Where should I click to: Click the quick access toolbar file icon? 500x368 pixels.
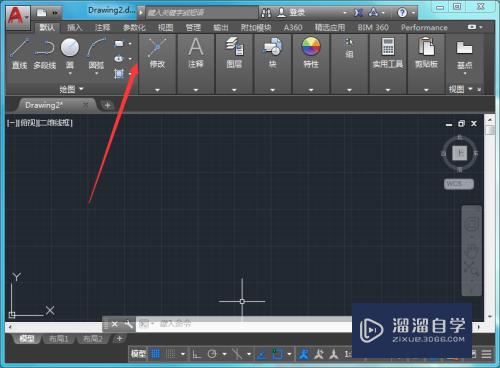pos(42,13)
